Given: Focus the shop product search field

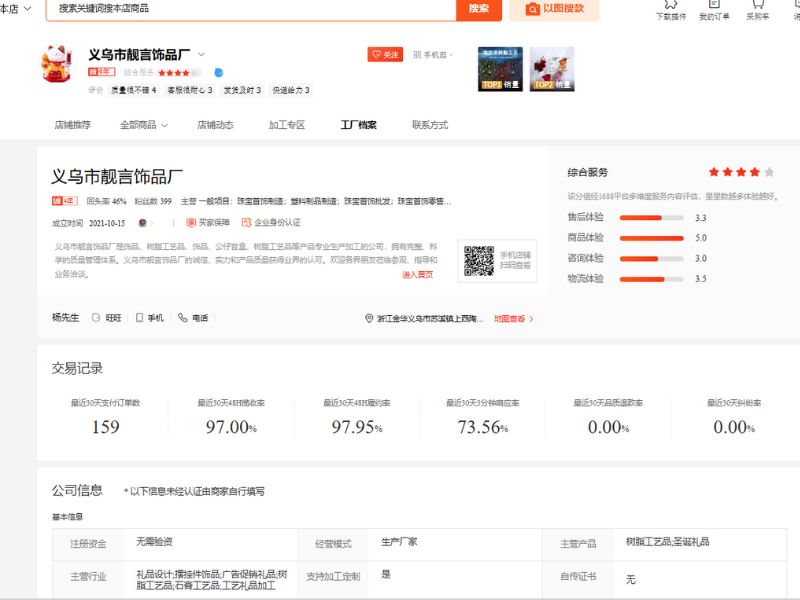Looking at the screenshot, I should click(x=251, y=9).
